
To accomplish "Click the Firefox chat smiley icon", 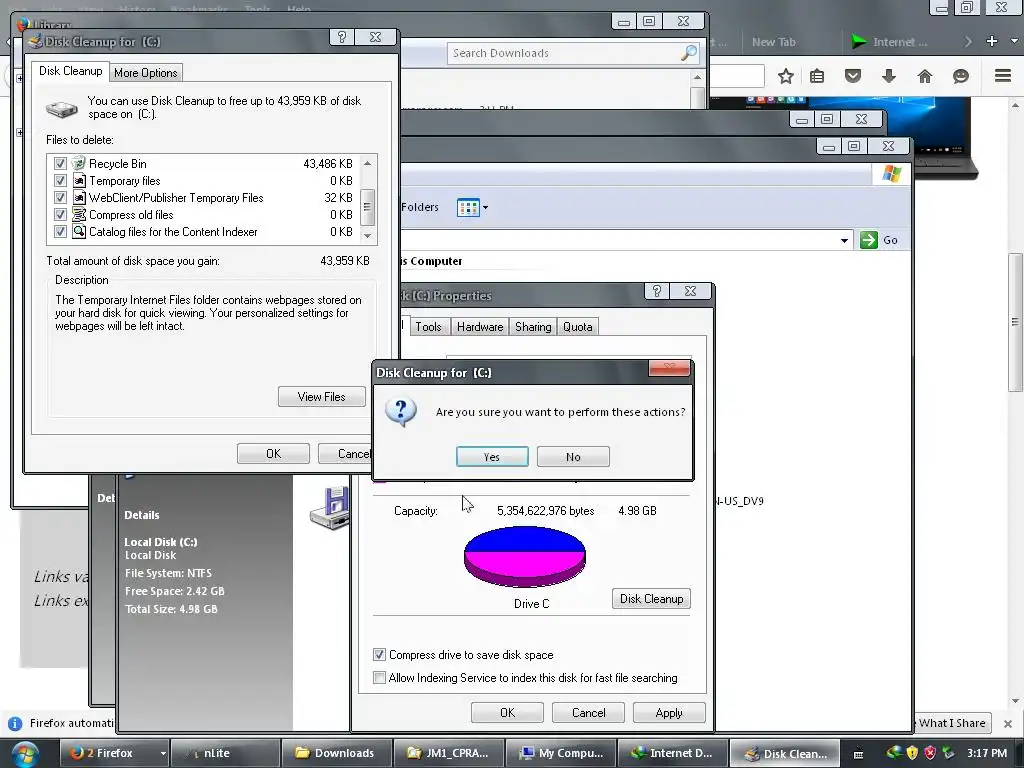I will 961,76.
